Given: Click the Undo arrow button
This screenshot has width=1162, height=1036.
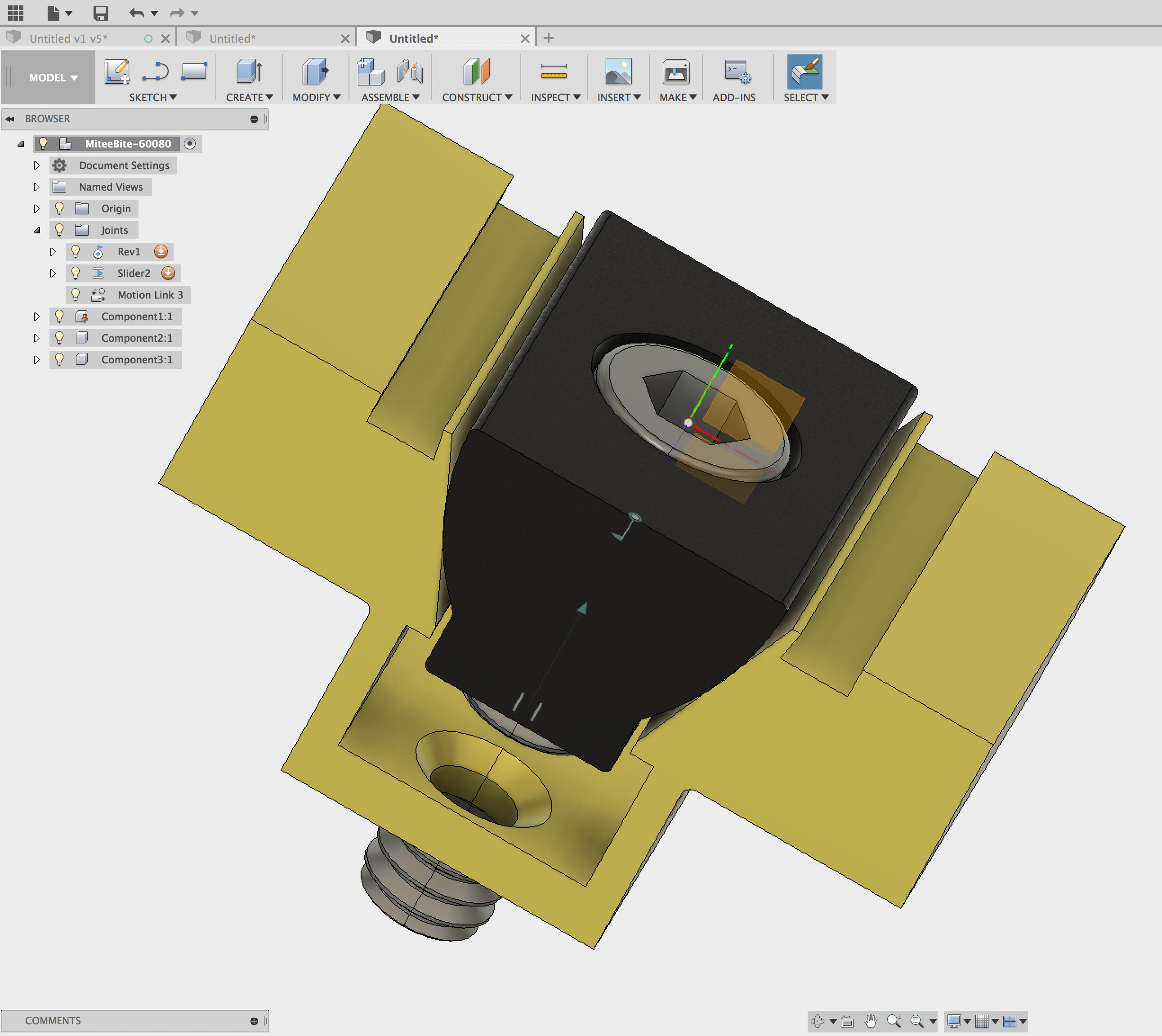Looking at the screenshot, I should 137,13.
